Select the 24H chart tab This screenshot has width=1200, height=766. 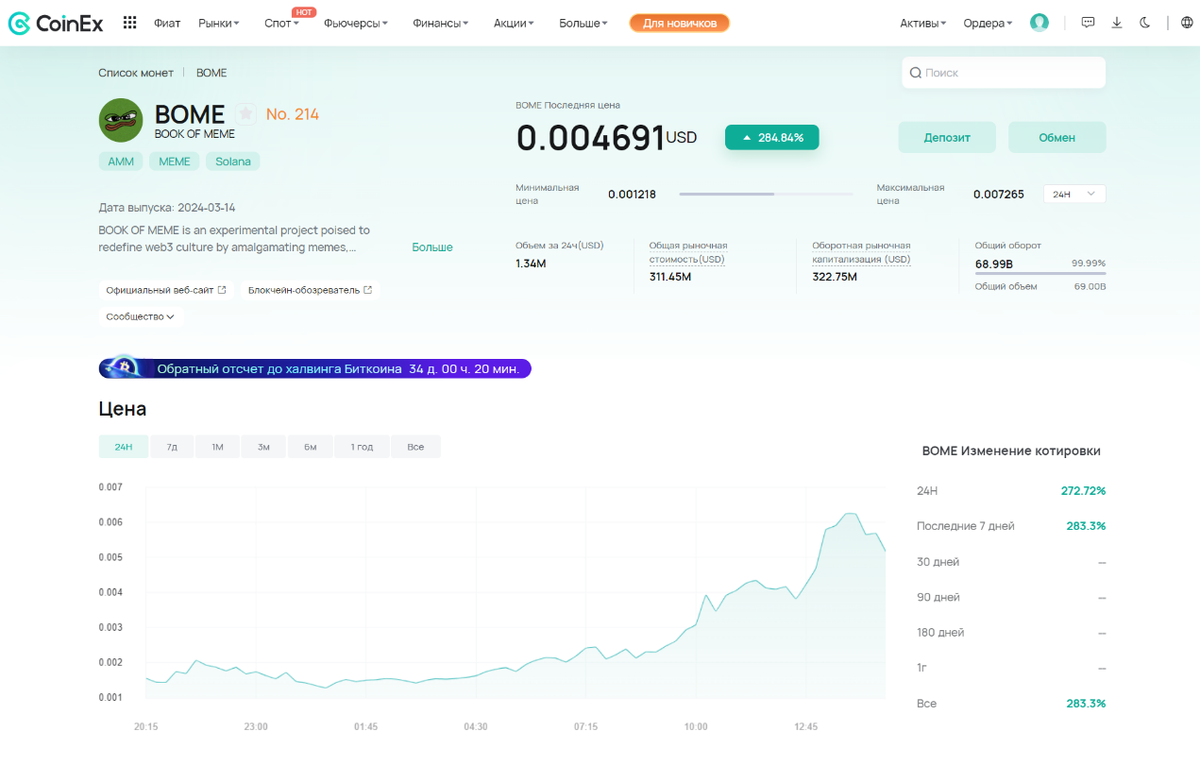[124, 447]
